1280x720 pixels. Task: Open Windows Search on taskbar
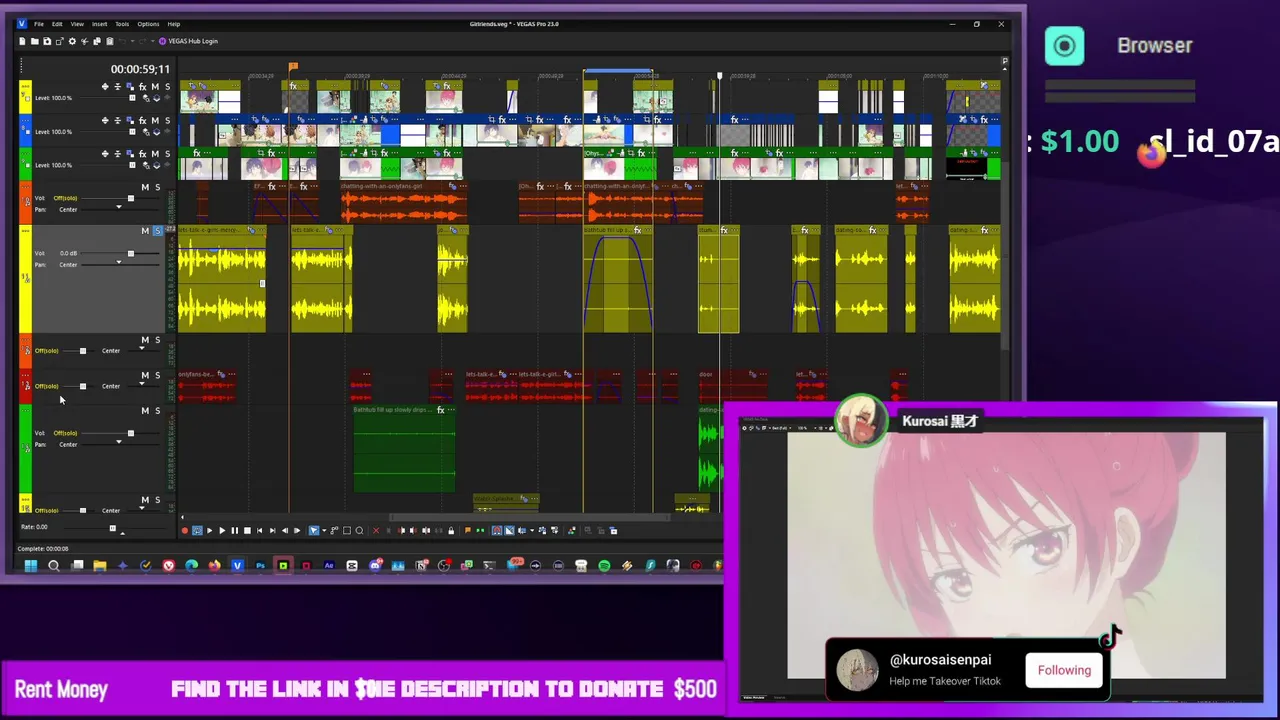click(53, 565)
